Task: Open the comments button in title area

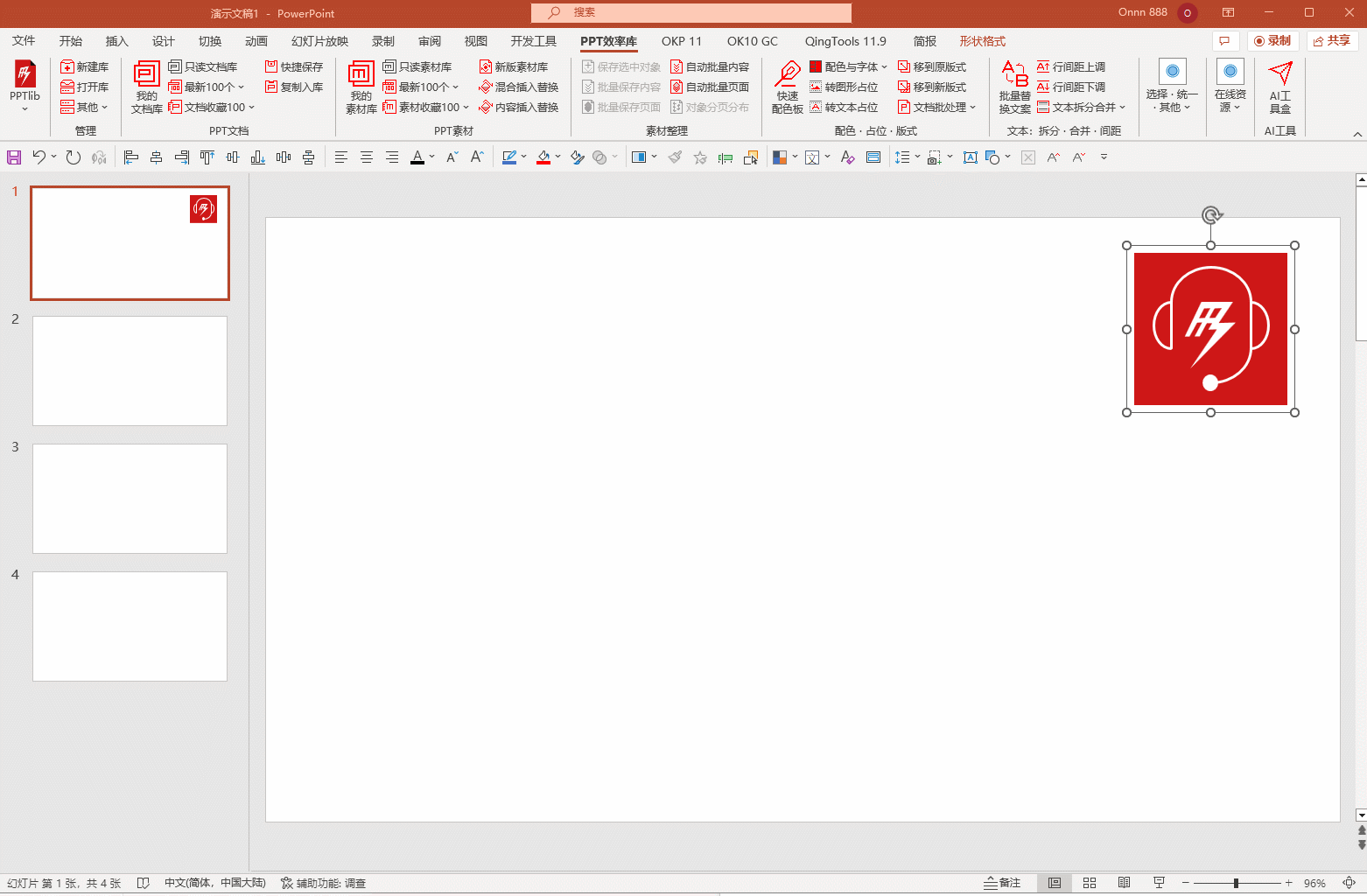Action: click(x=1224, y=41)
